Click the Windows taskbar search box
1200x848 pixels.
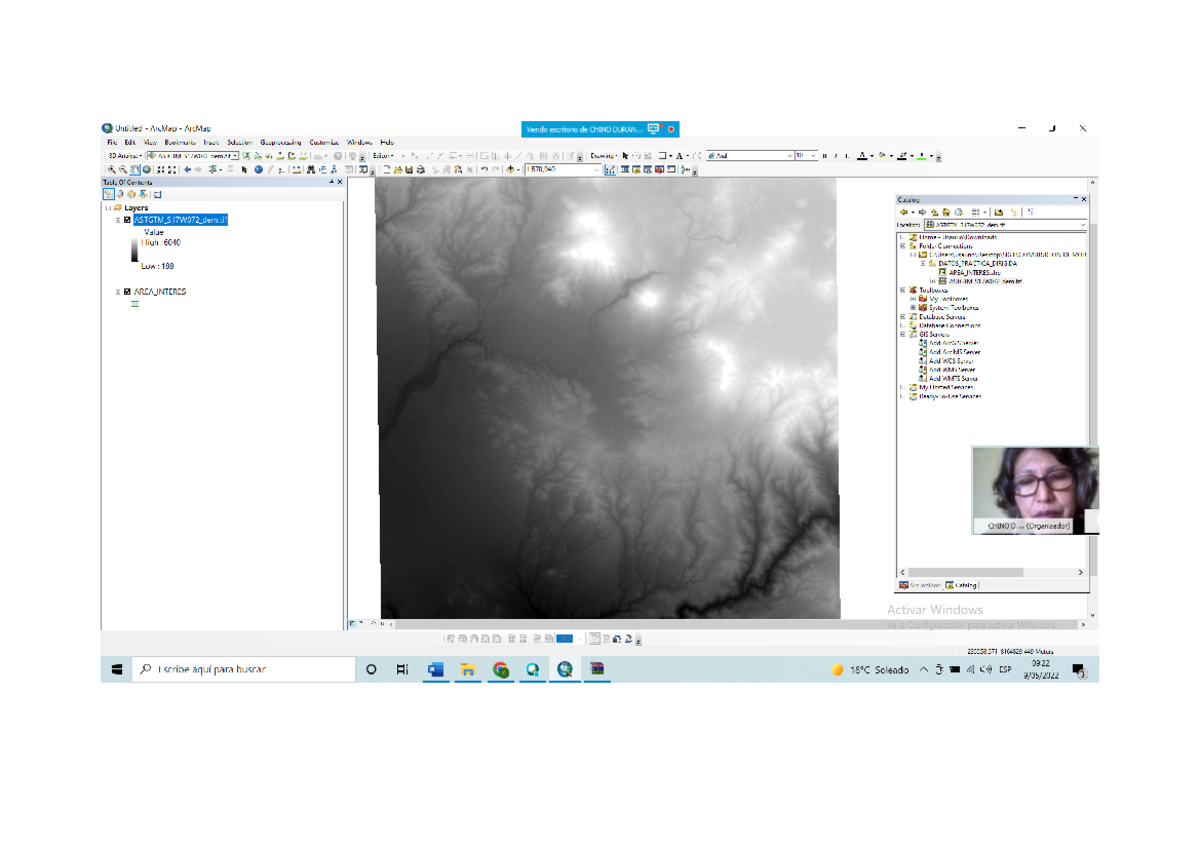[x=245, y=669]
